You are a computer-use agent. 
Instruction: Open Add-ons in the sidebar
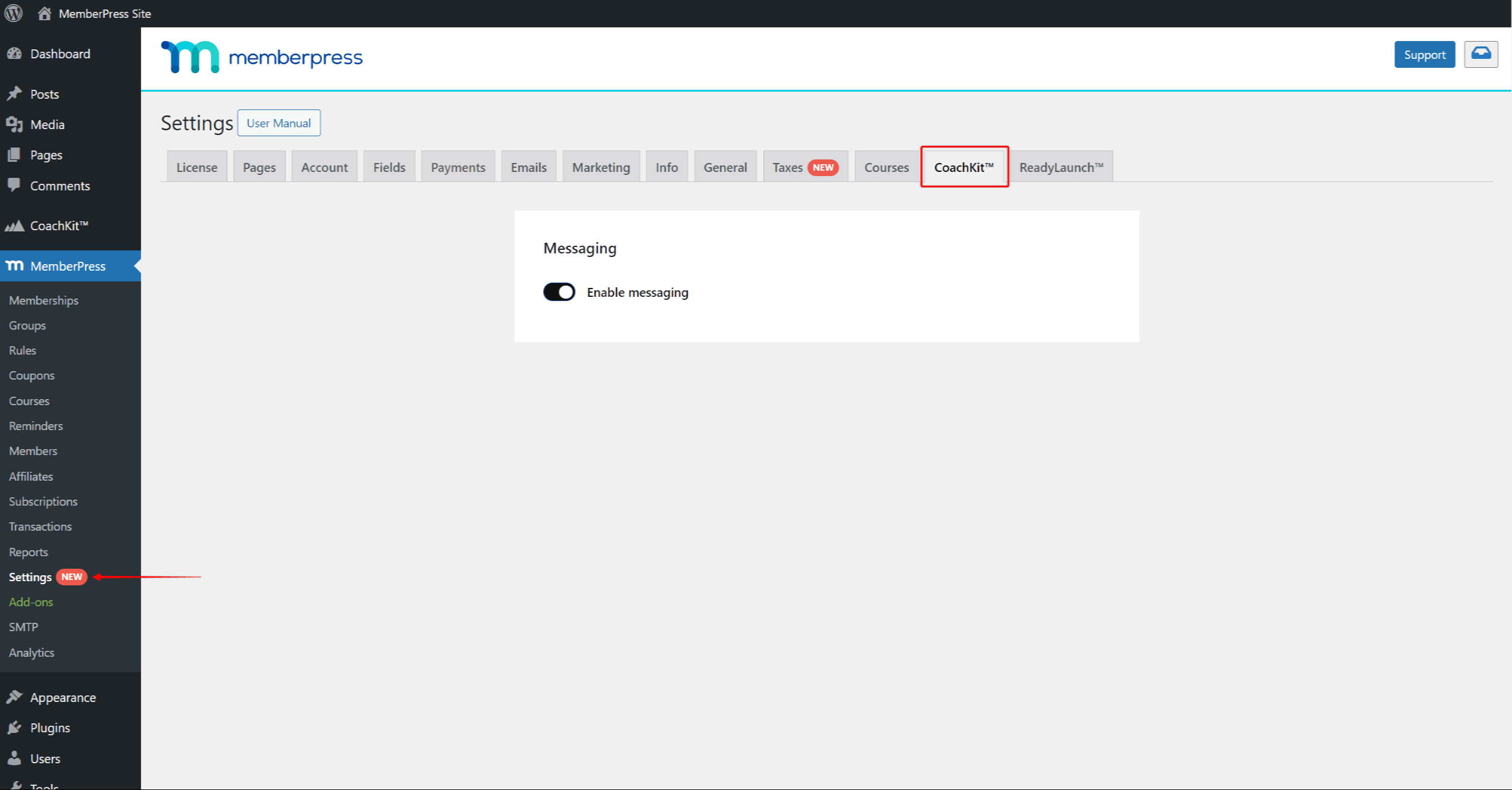[31, 602]
